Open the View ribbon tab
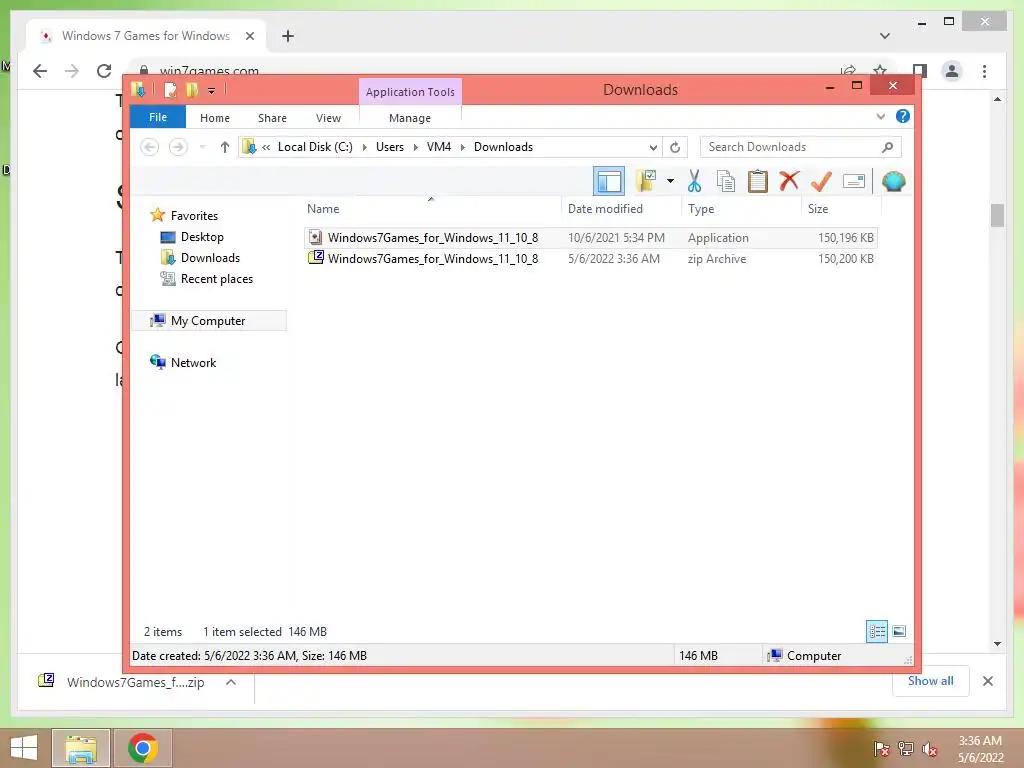Image resolution: width=1024 pixels, height=768 pixels. tap(328, 118)
